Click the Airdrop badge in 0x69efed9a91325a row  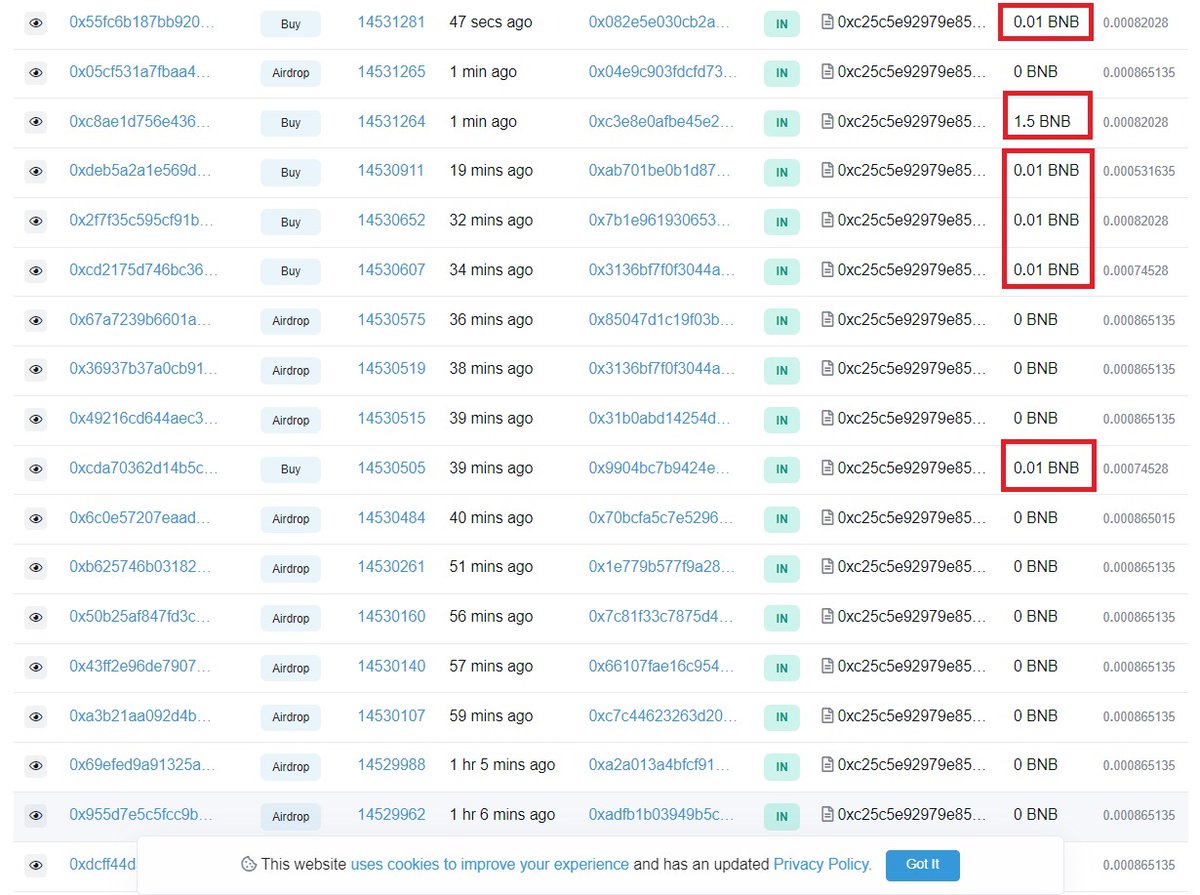pyautogui.click(x=291, y=766)
